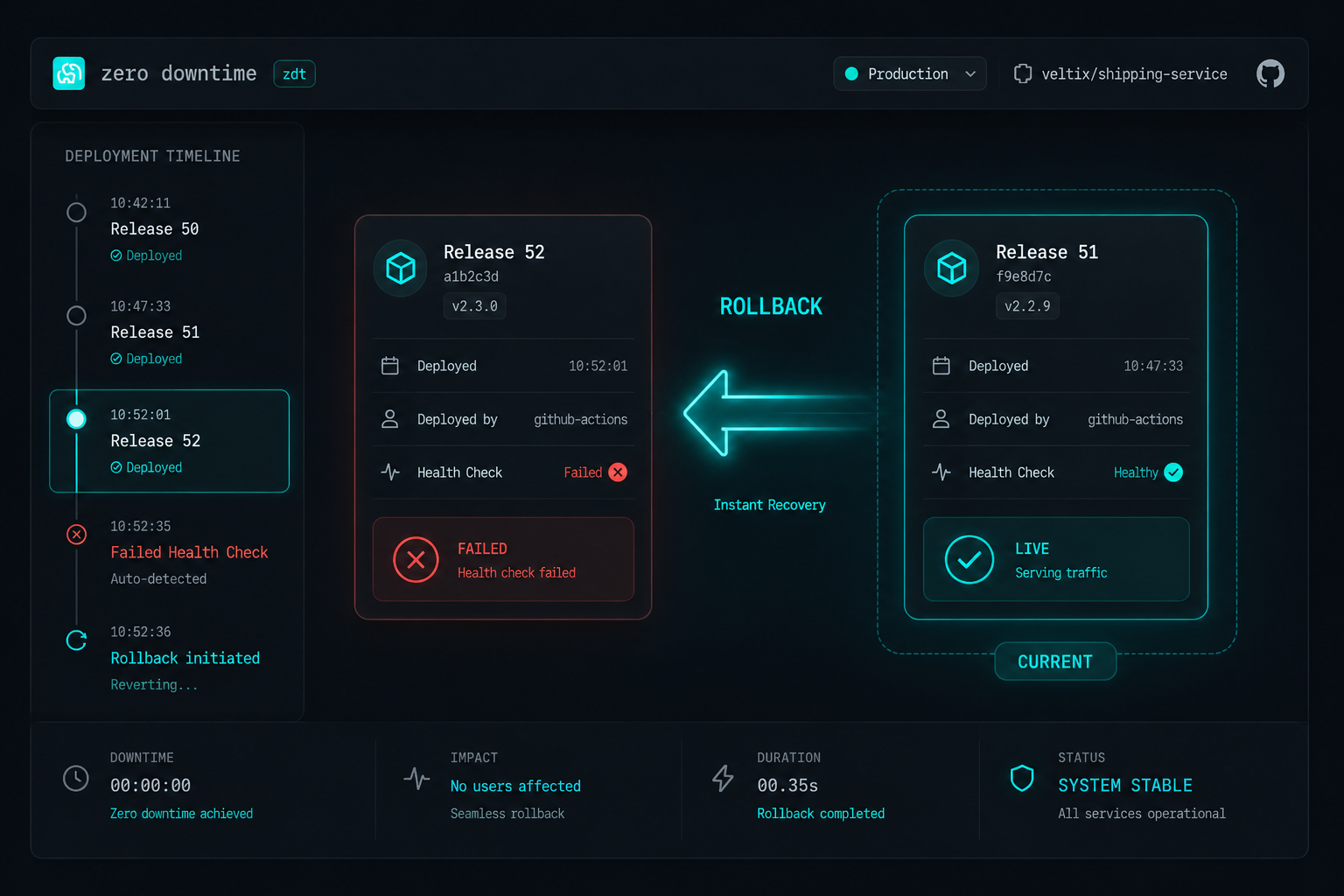Viewport: 1344px width, 896px height.
Task: Click the repository icon beside veltix/shipping-service
Action: pos(1022,73)
